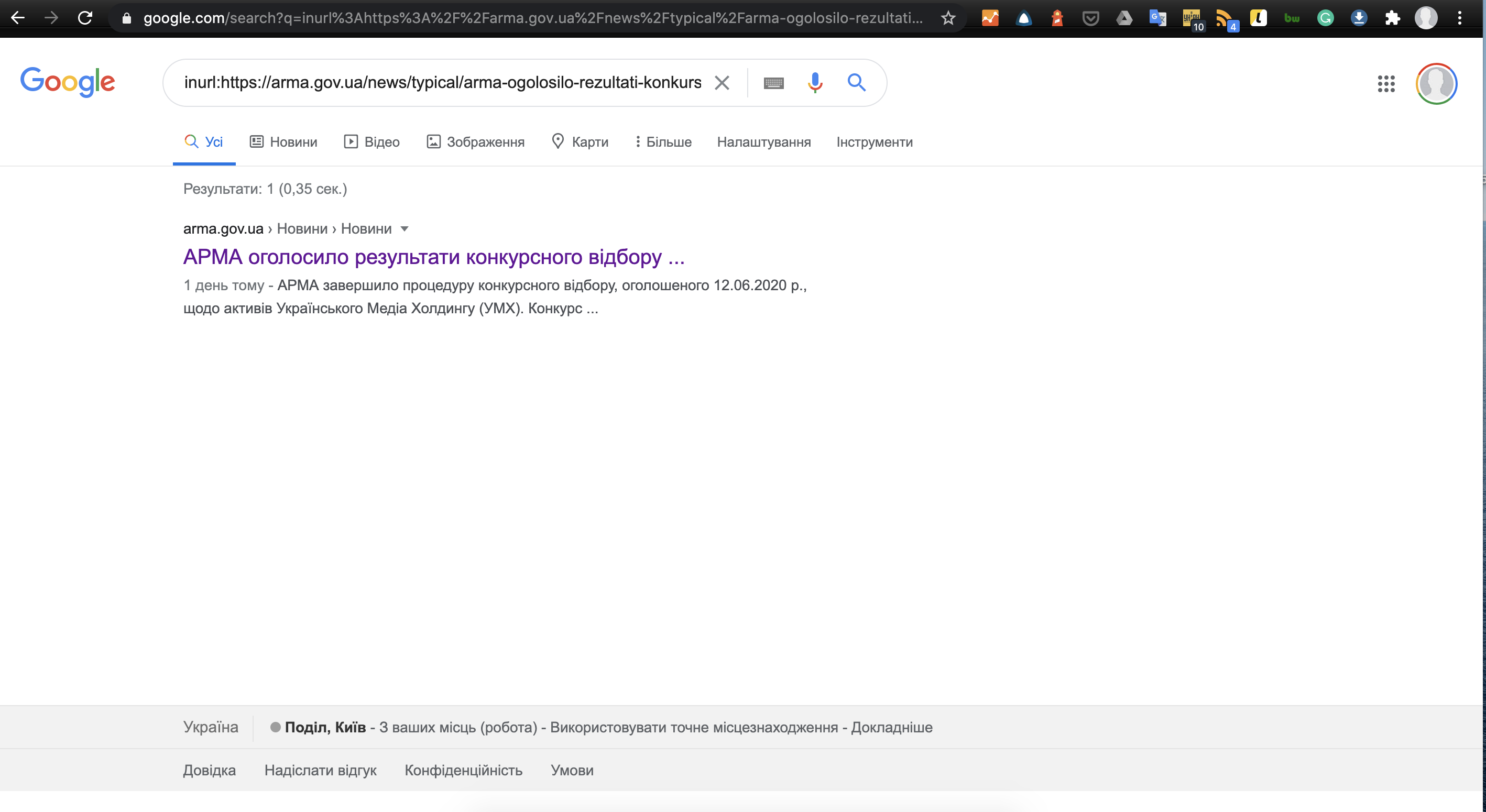1486x812 pixels.
Task: Open the Умови footer link
Action: pos(572,770)
